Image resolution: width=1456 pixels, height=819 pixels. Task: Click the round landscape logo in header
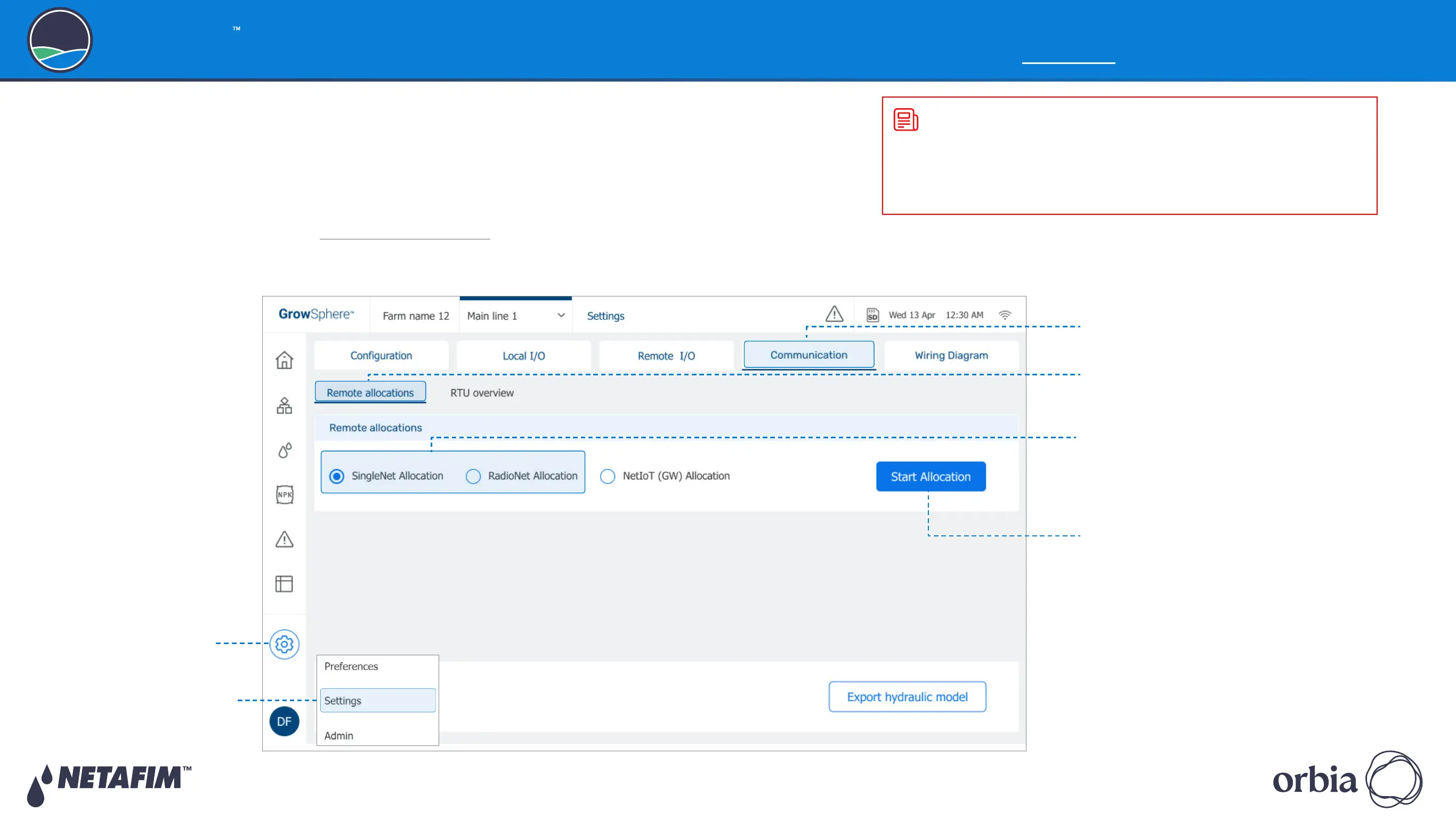(60, 40)
